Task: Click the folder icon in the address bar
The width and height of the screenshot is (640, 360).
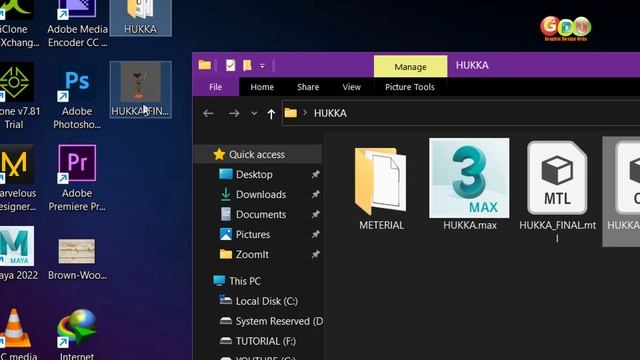Action: 291,113
